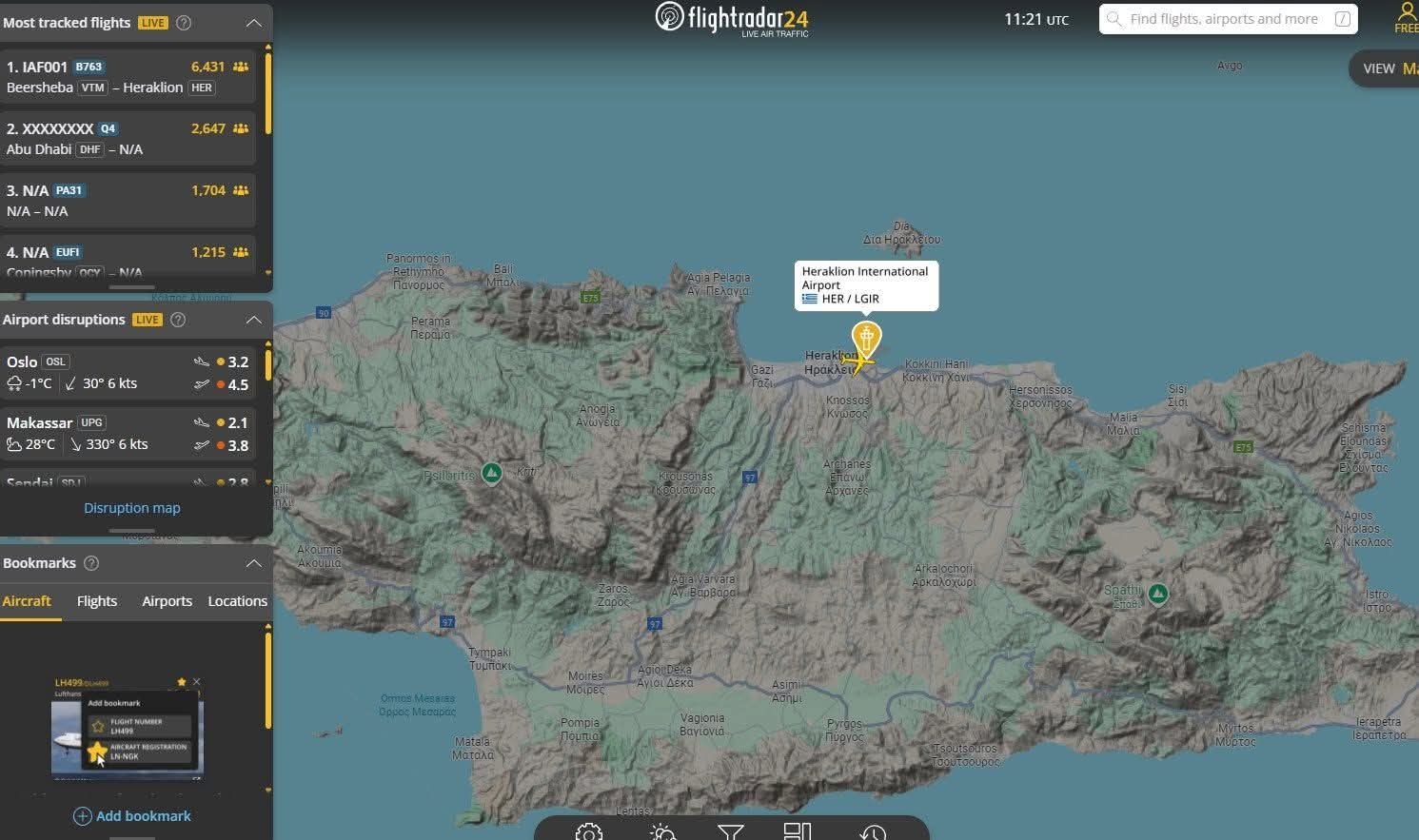The image size is (1419, 840).
Task: Click the Heraklion airport tower marker
Action: [x=866, y=338]
